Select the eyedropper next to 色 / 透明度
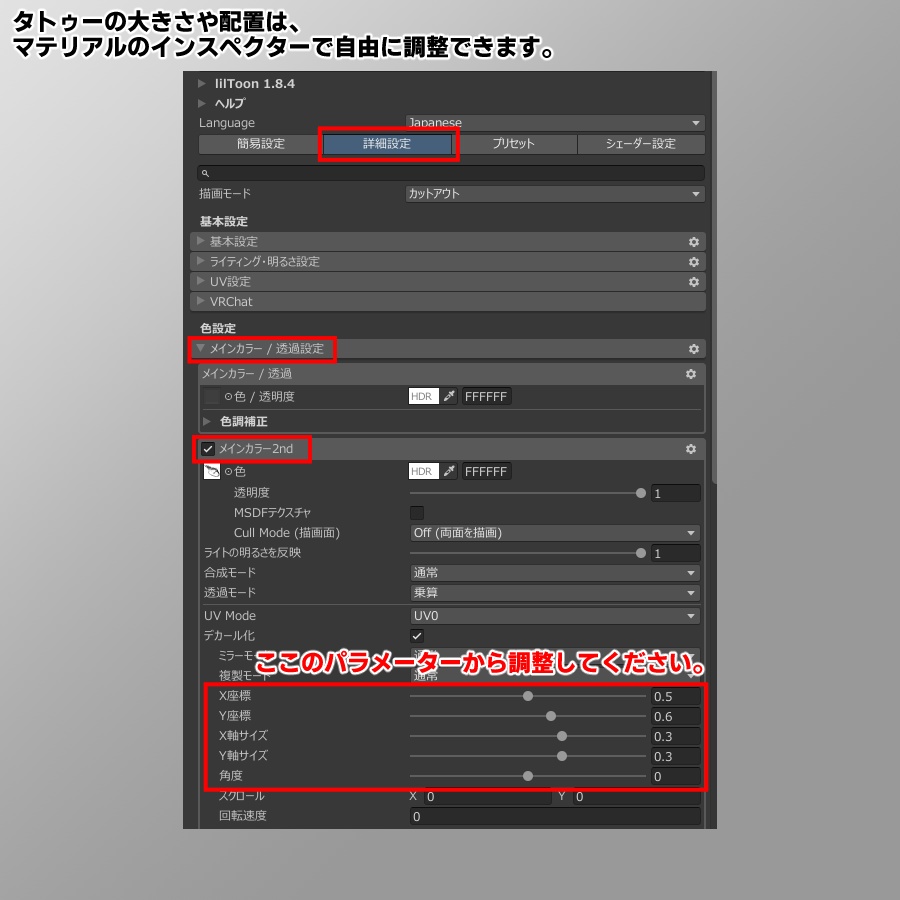This screenshot has height=900, width=900. tap(449, 395)
